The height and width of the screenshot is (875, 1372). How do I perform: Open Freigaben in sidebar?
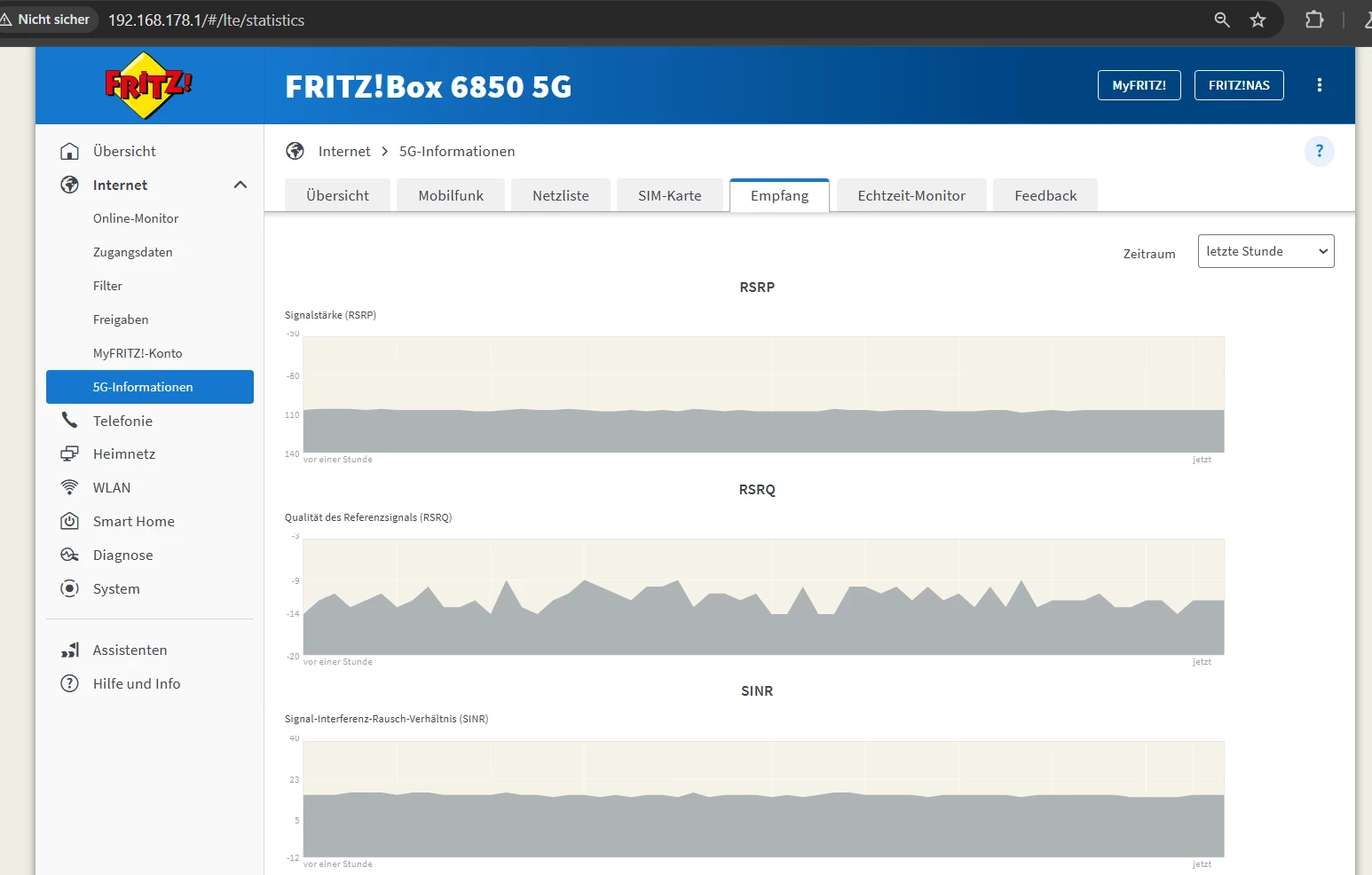(121, 319)
